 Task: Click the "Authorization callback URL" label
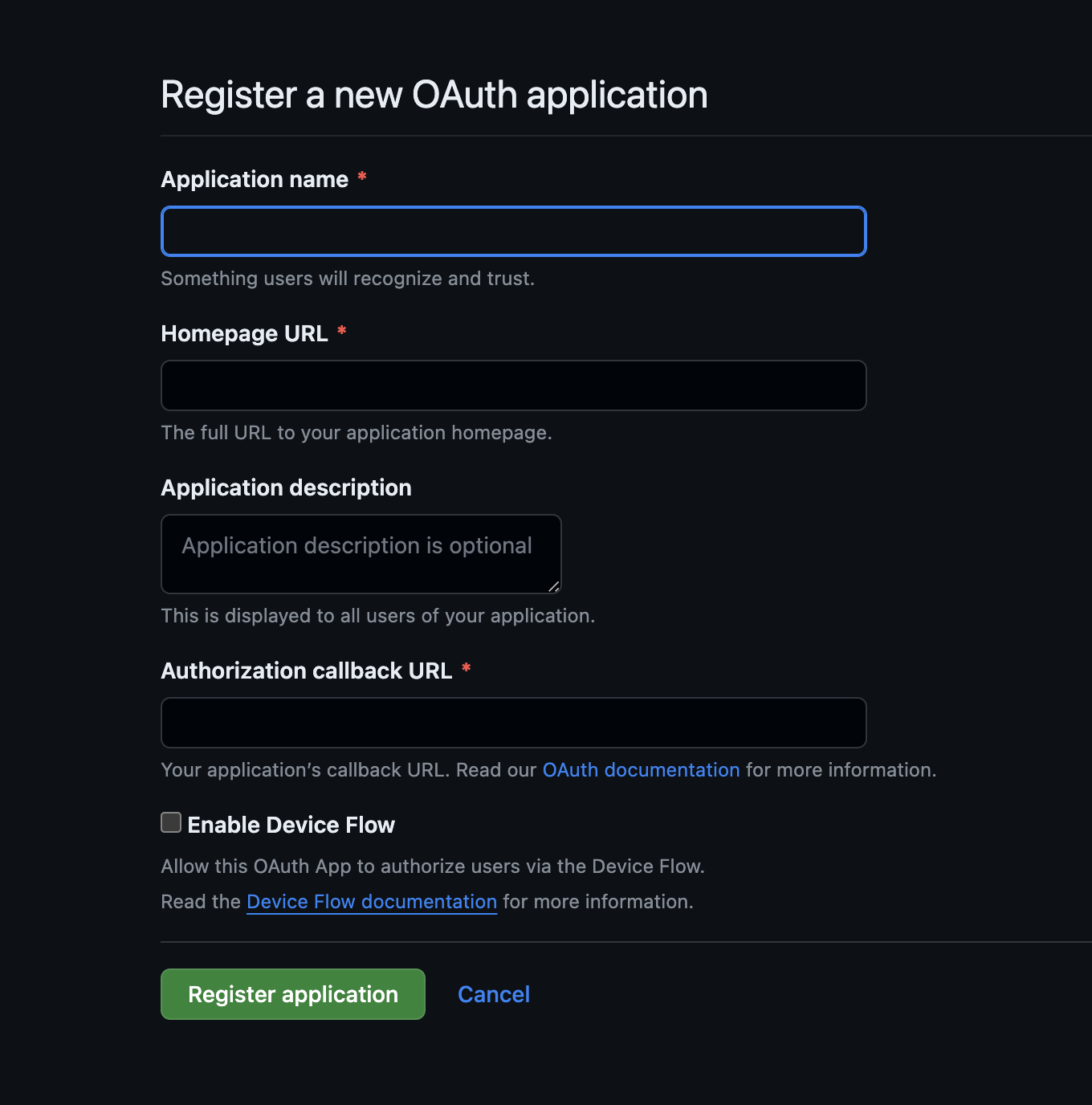click(307, 671)
